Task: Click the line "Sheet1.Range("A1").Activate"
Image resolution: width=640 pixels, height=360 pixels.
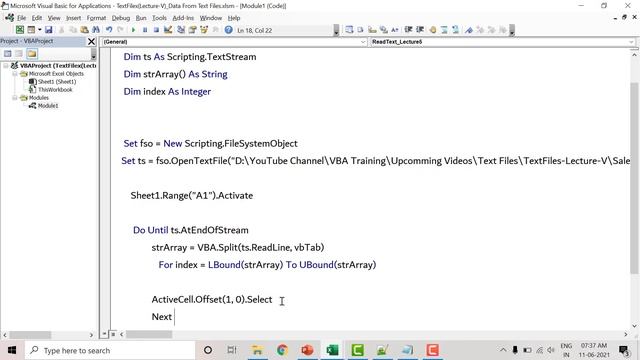Action: coord(191,196)
